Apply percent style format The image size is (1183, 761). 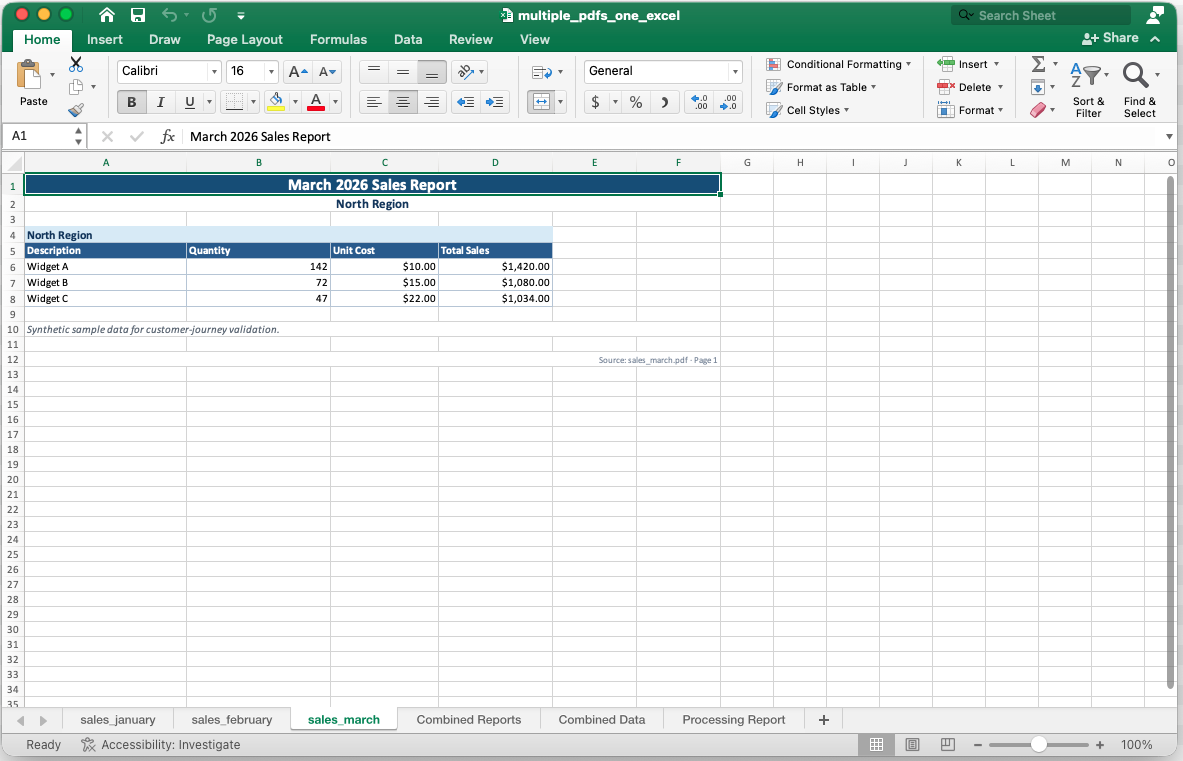pos(636,102)
